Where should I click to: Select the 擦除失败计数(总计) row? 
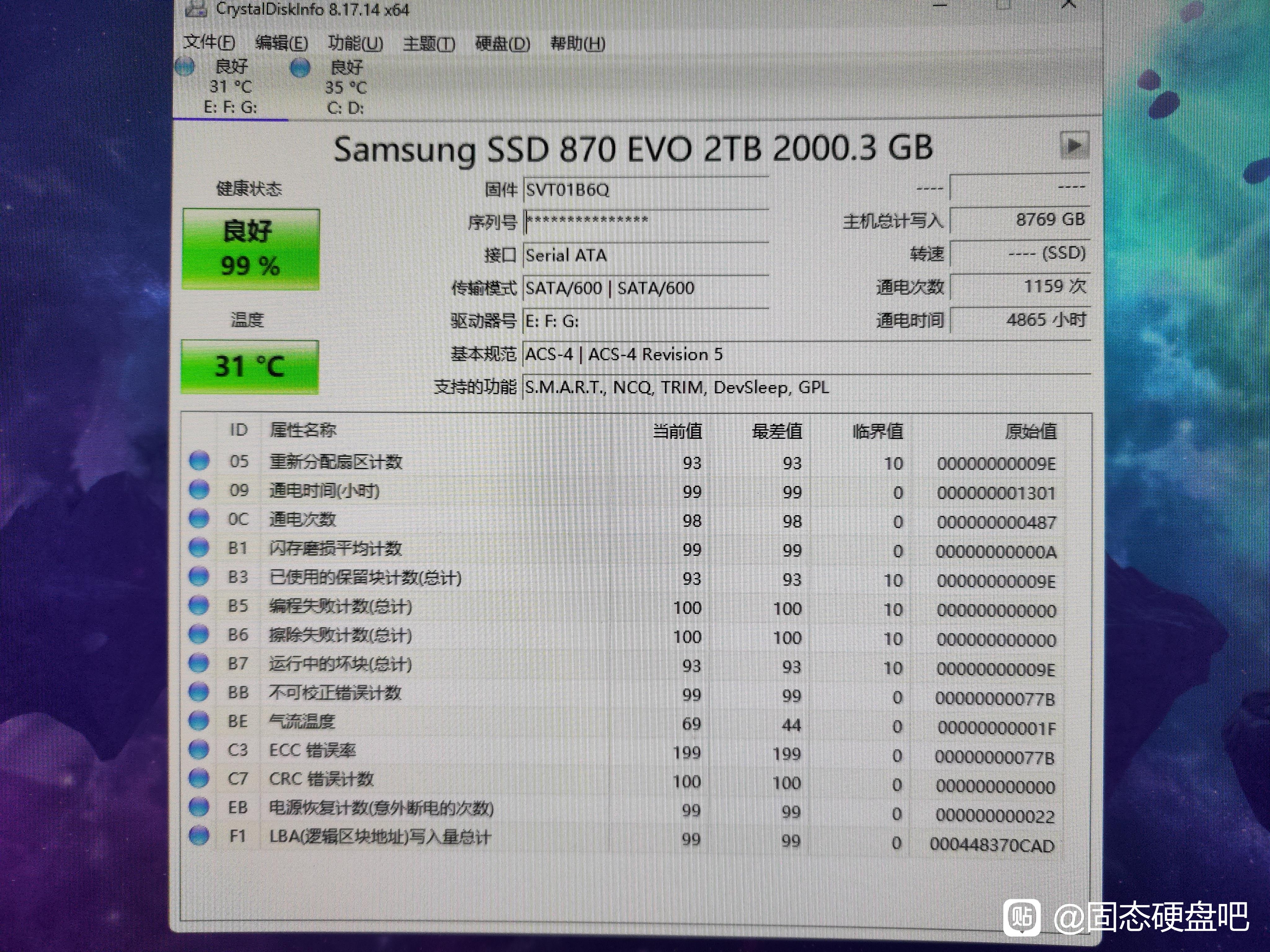click(623, 637)
